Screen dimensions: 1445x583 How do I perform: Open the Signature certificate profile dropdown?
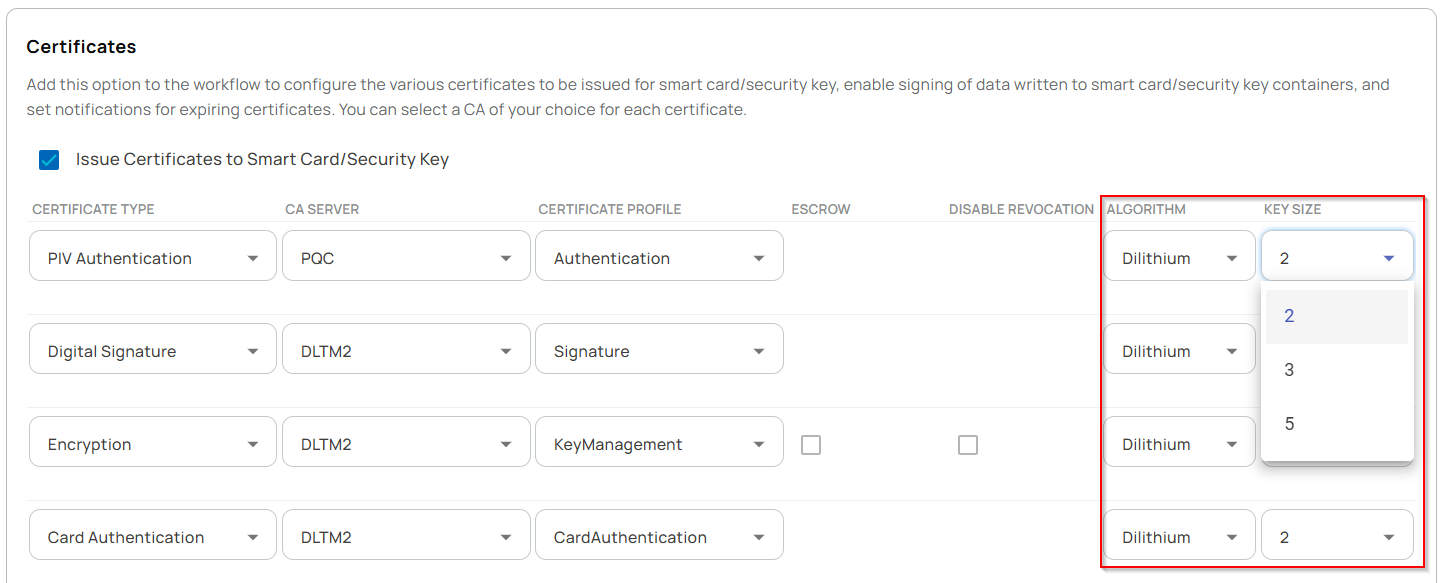tap(659, 349)
